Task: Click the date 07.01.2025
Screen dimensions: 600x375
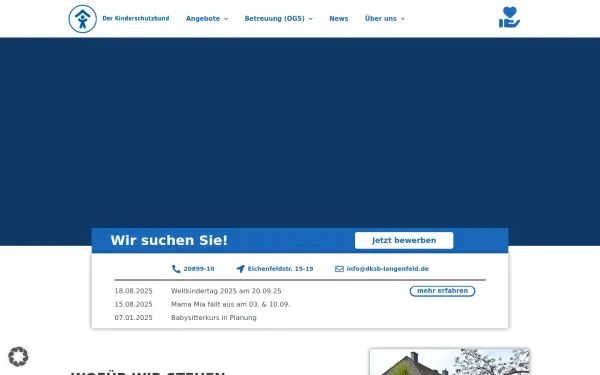Action: [134, 318]
